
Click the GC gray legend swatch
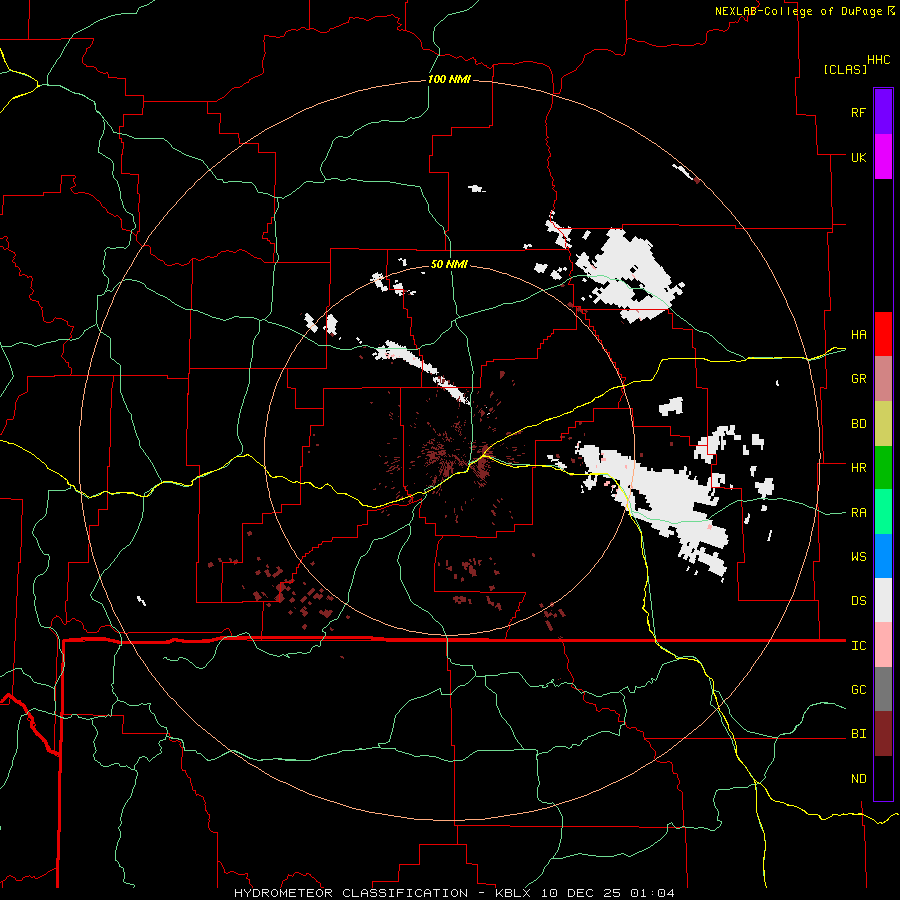[883, 689]
